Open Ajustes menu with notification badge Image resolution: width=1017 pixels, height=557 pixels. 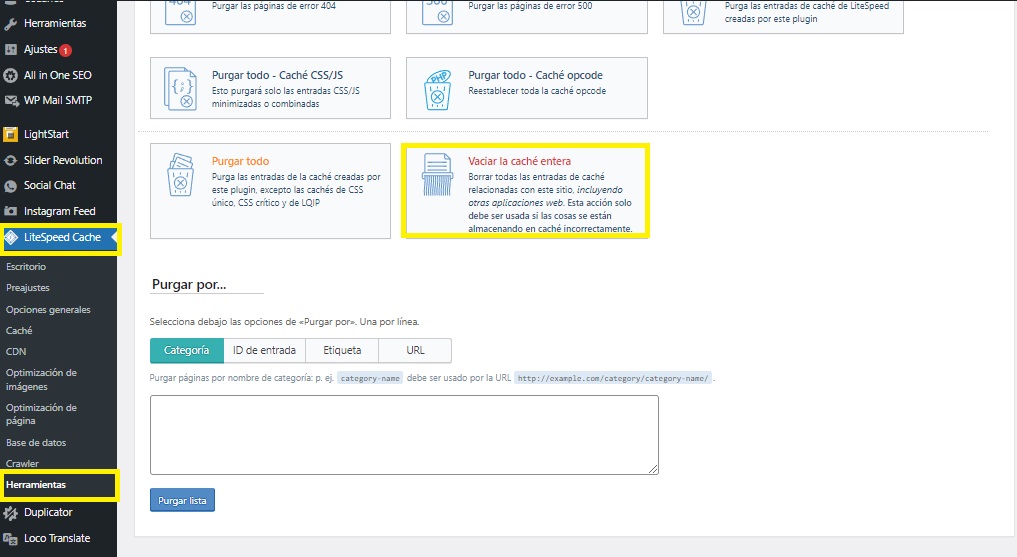(40, 49)
